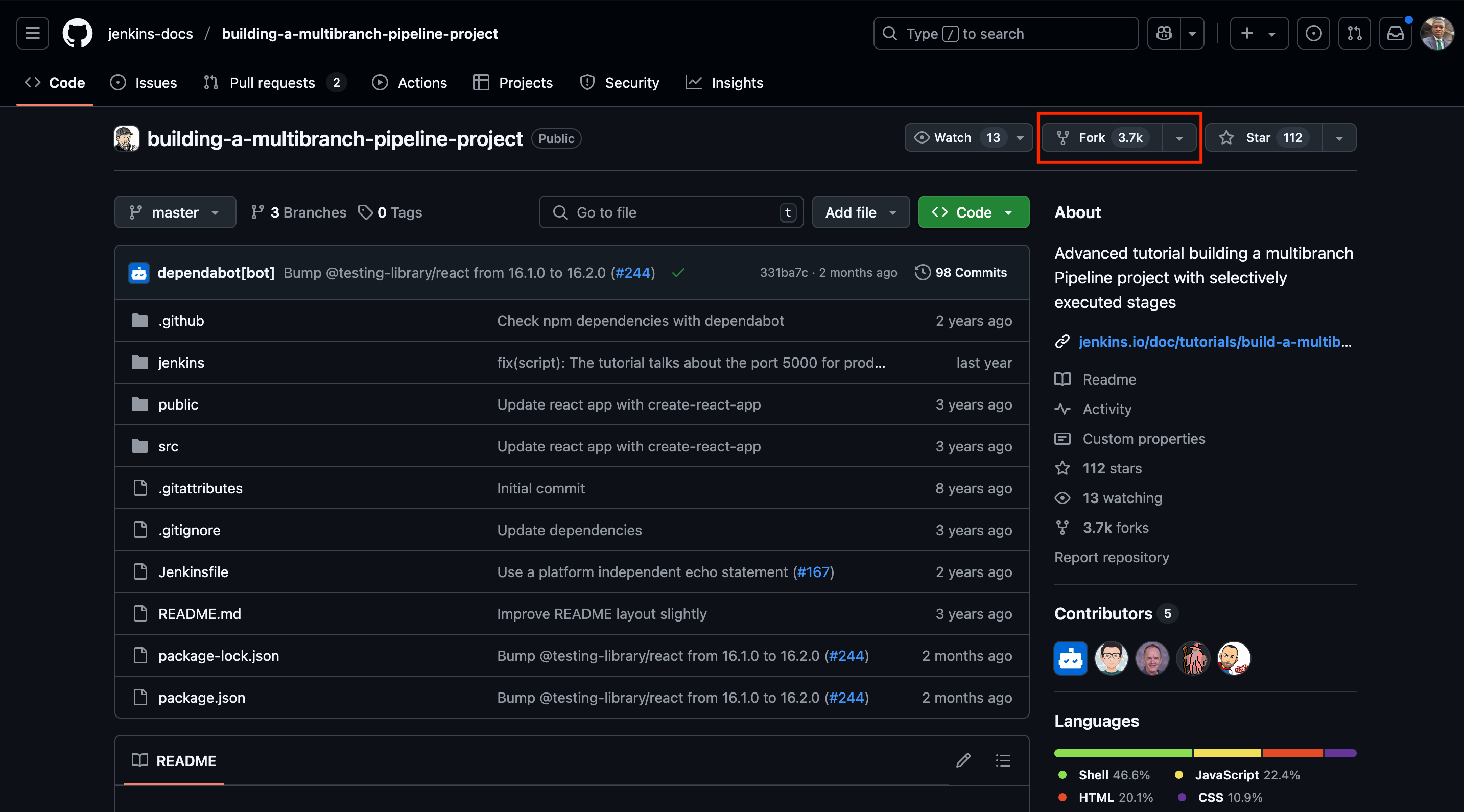Image resolution: width=1464 pixels, height=812 pixels.
Task: Edit README with pencil icon
Action: pyautogui.click(x=963, y=760)
